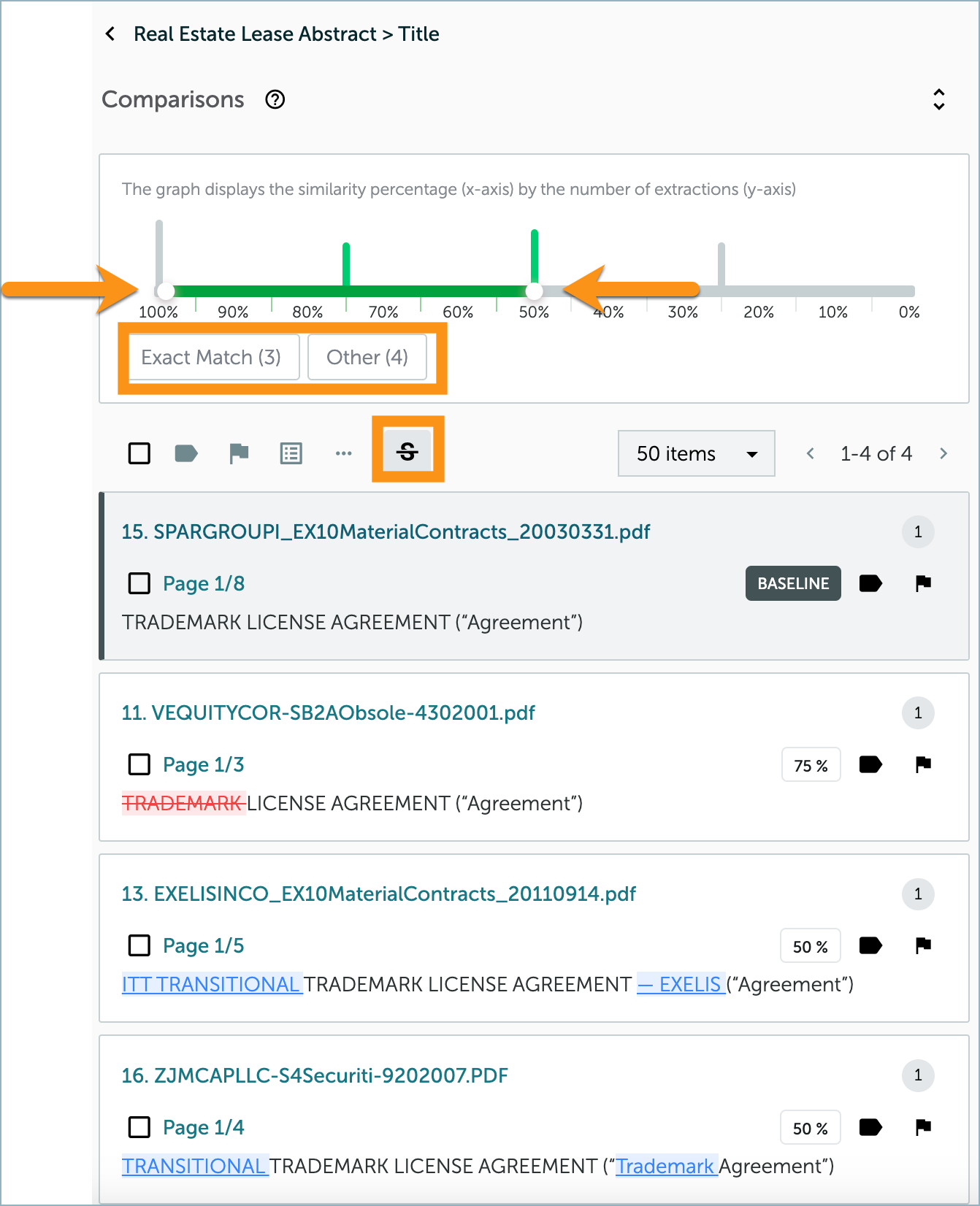Open 13. EXELISINCO_EX10MaterialContracts_20110914.pdf link
Viewport: 980px width, 1206px height.
[x=378, y=894]
